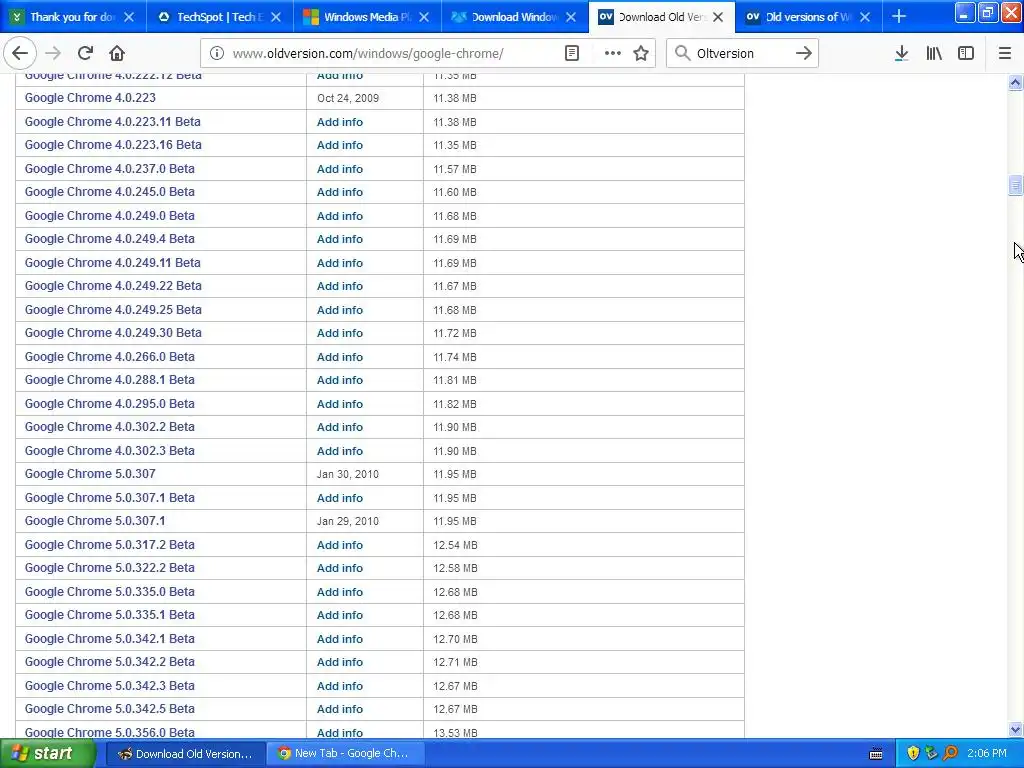Show site information icon in address bar
Screen dimensions: 1024x768
[216, 54]
